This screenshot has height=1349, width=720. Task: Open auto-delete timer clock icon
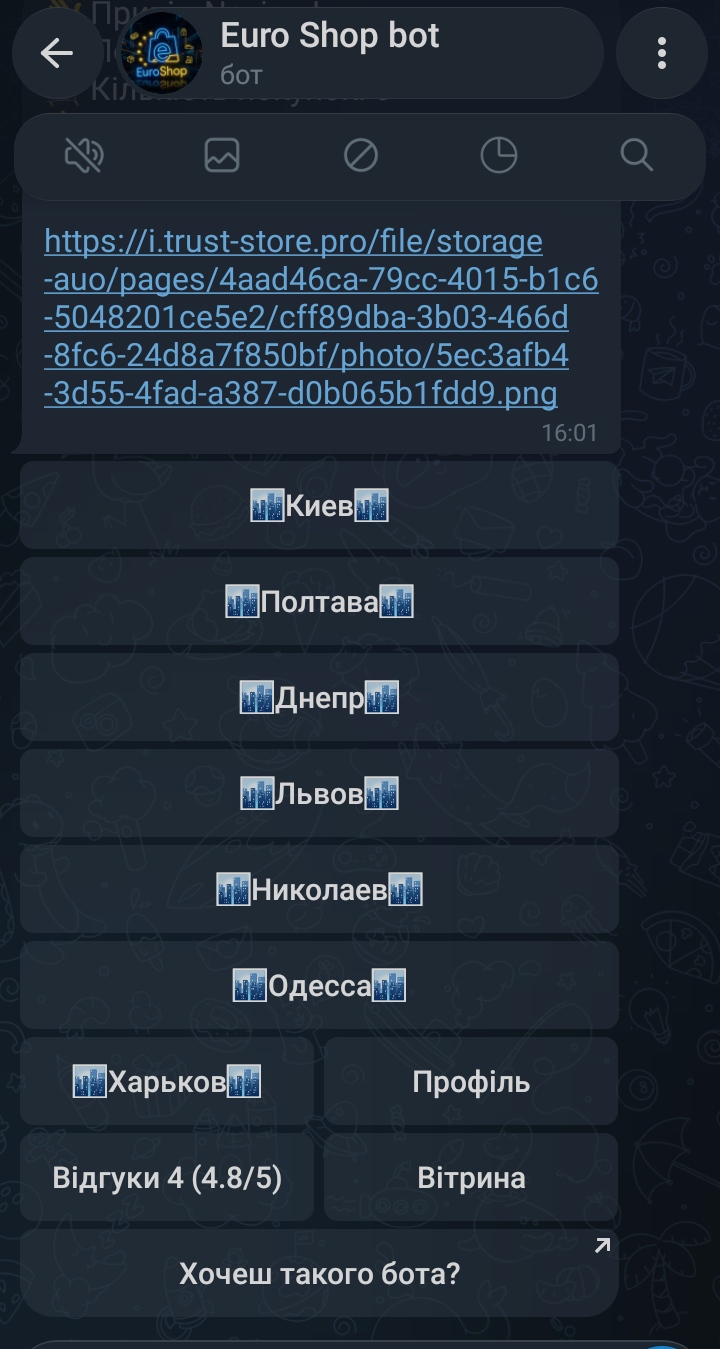coord(498,155)
